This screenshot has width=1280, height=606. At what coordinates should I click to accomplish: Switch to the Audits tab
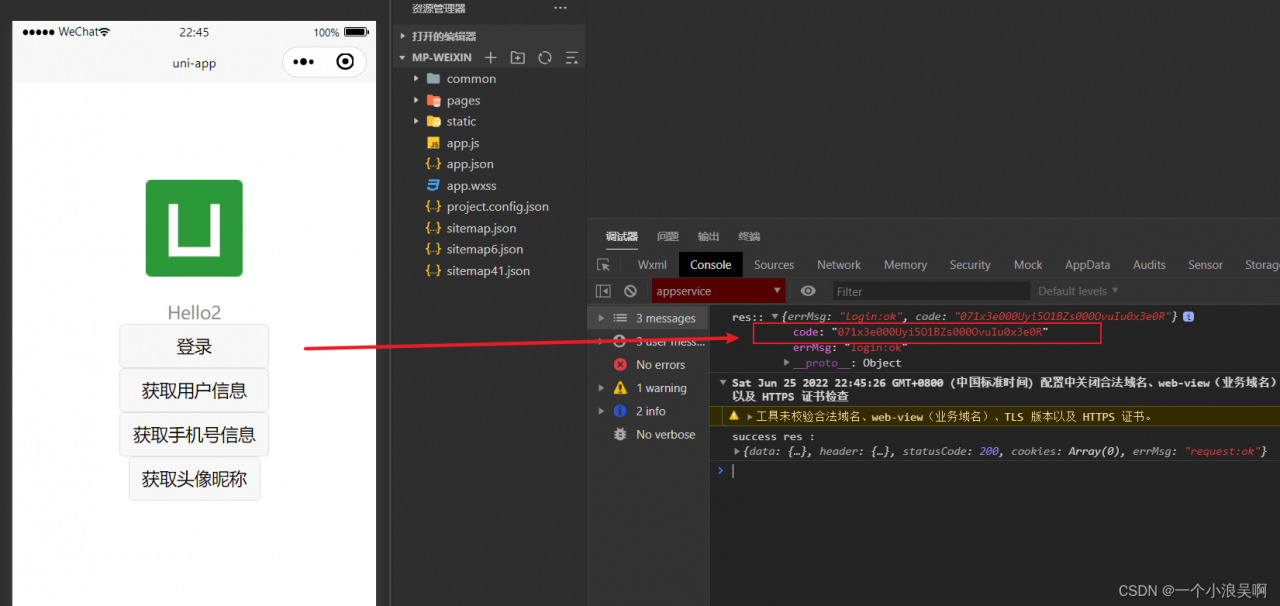point(1149,265)
